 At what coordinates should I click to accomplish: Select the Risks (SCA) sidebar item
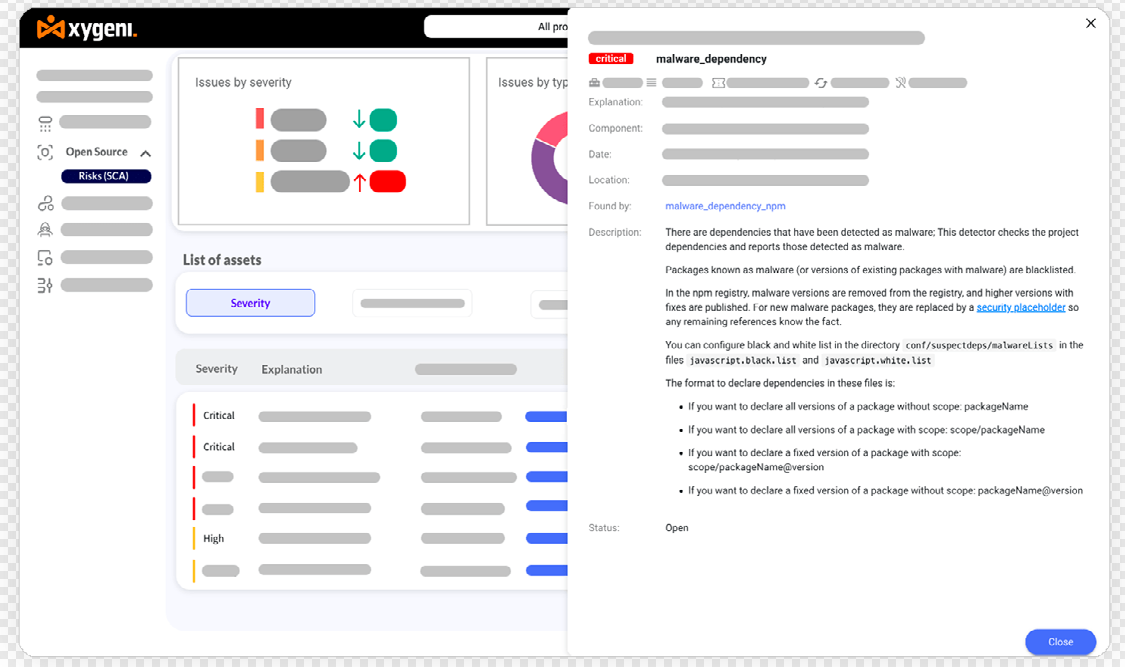coord(106,177)
